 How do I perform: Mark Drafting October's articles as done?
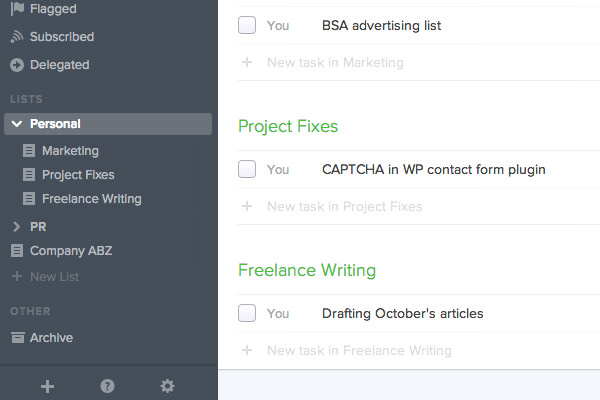pos(247,313)
